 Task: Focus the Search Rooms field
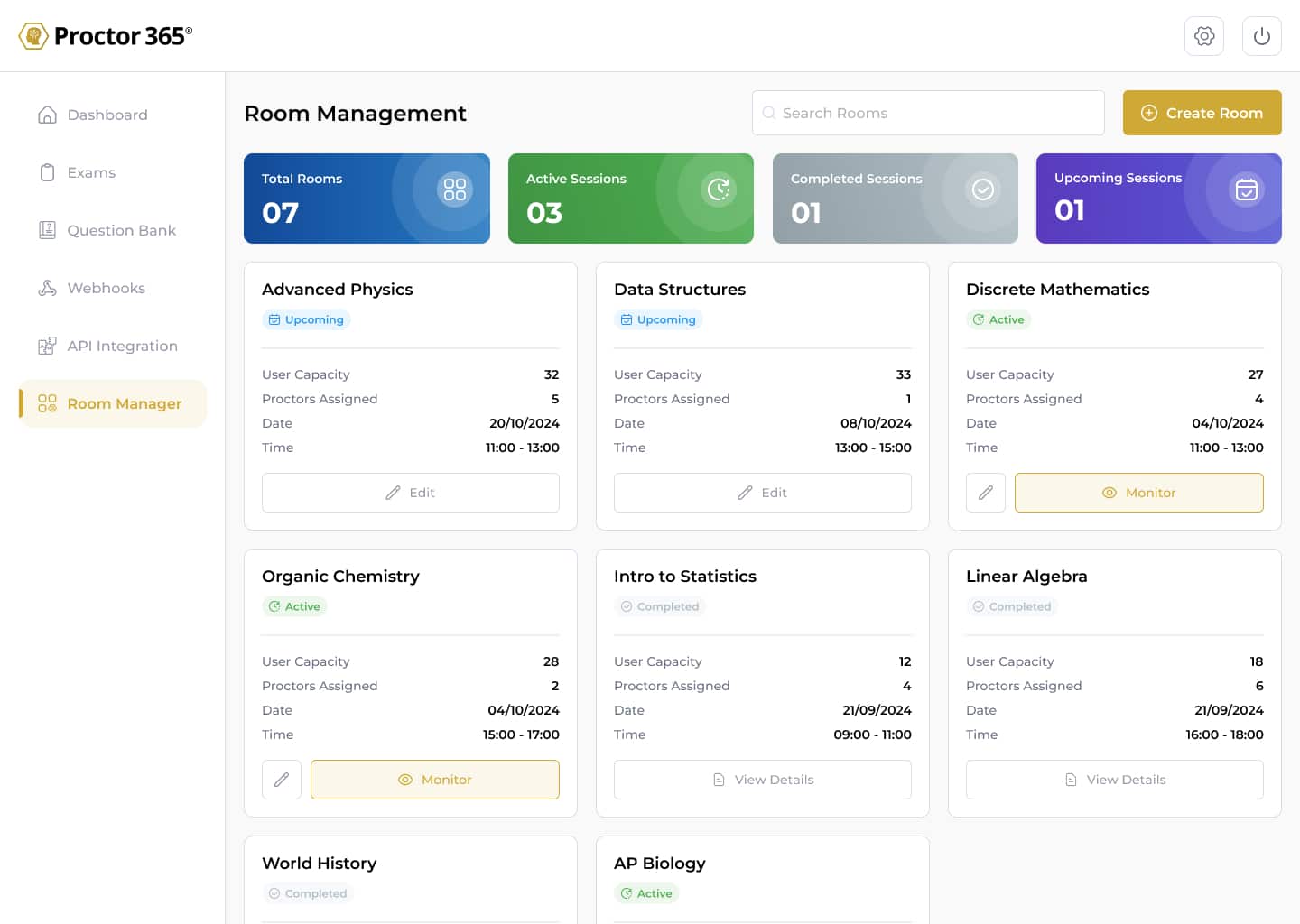[928, 113]
